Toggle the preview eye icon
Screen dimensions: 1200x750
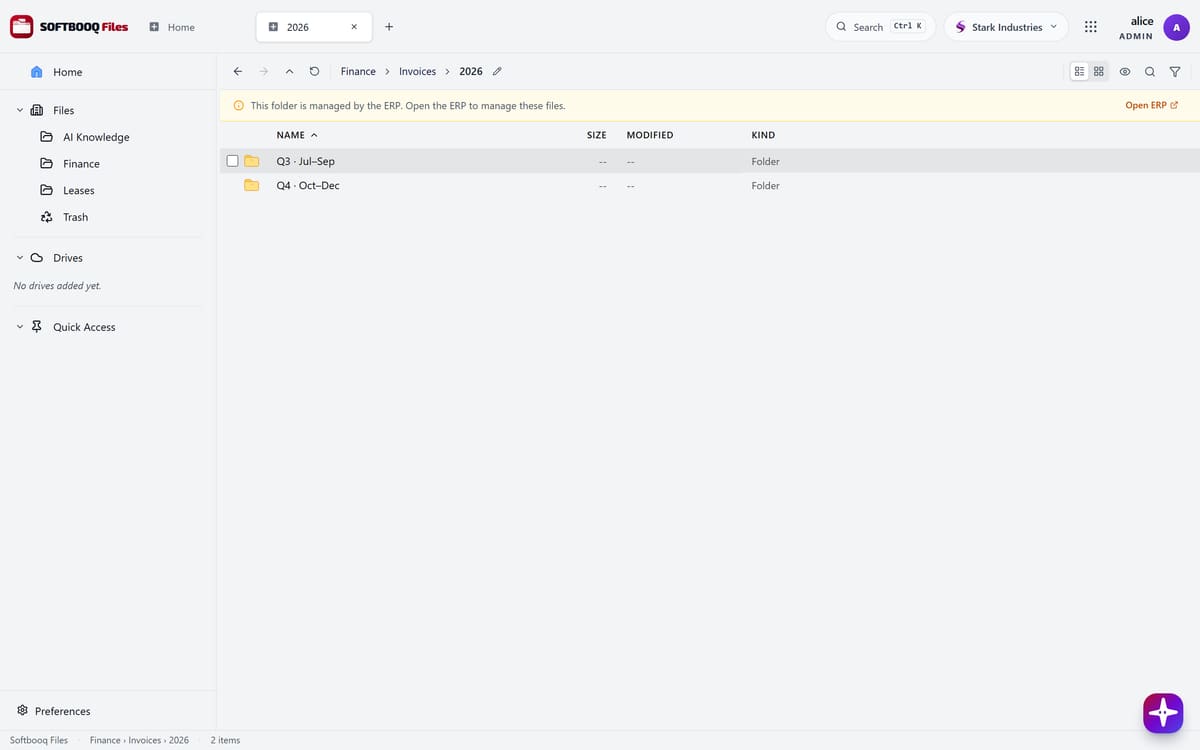[1125, 71]
